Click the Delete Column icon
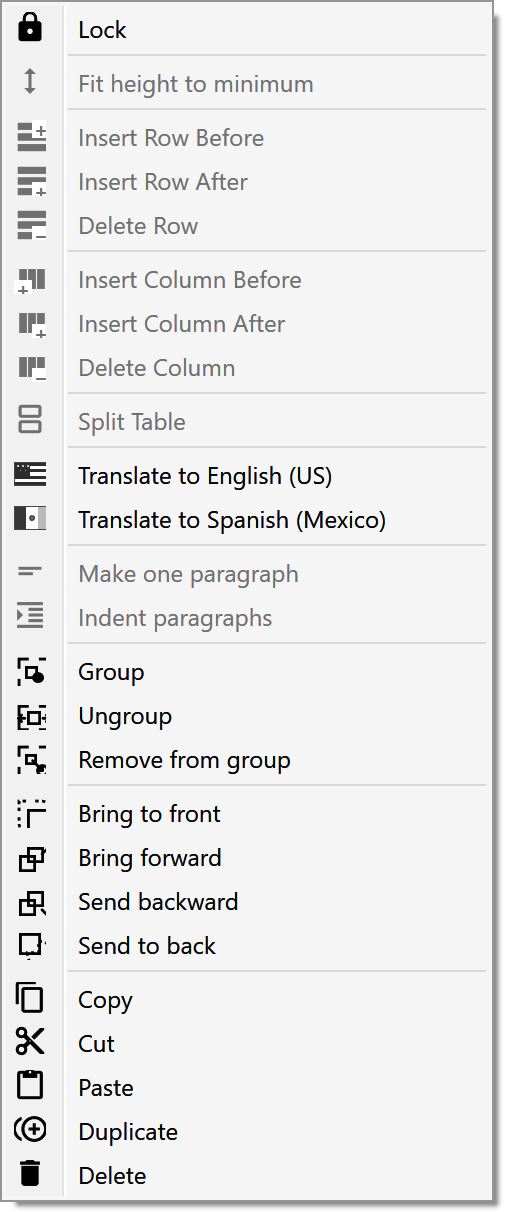The width and height of the screenshot is (505, 1212). [32, 368]
